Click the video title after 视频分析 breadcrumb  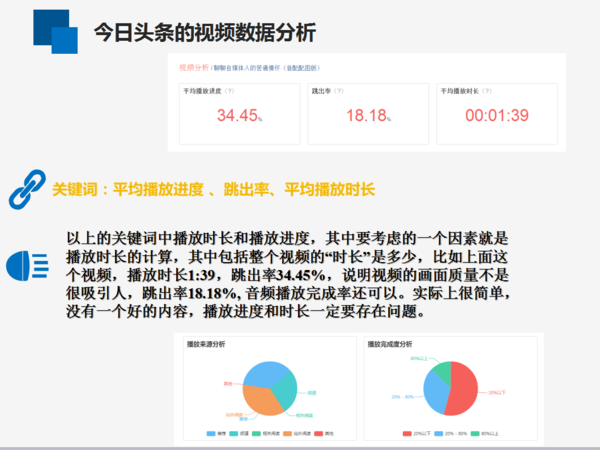pos(267,68)
